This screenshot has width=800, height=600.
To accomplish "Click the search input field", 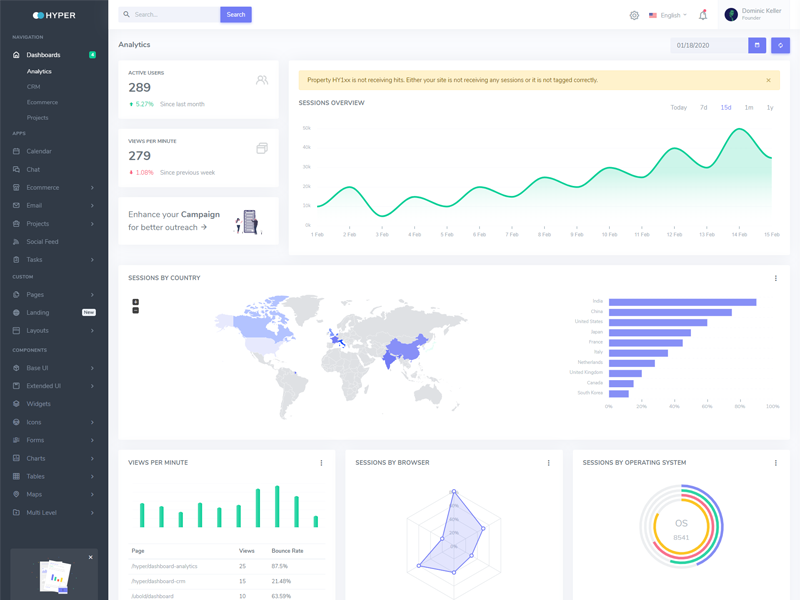I will [170, 15].
